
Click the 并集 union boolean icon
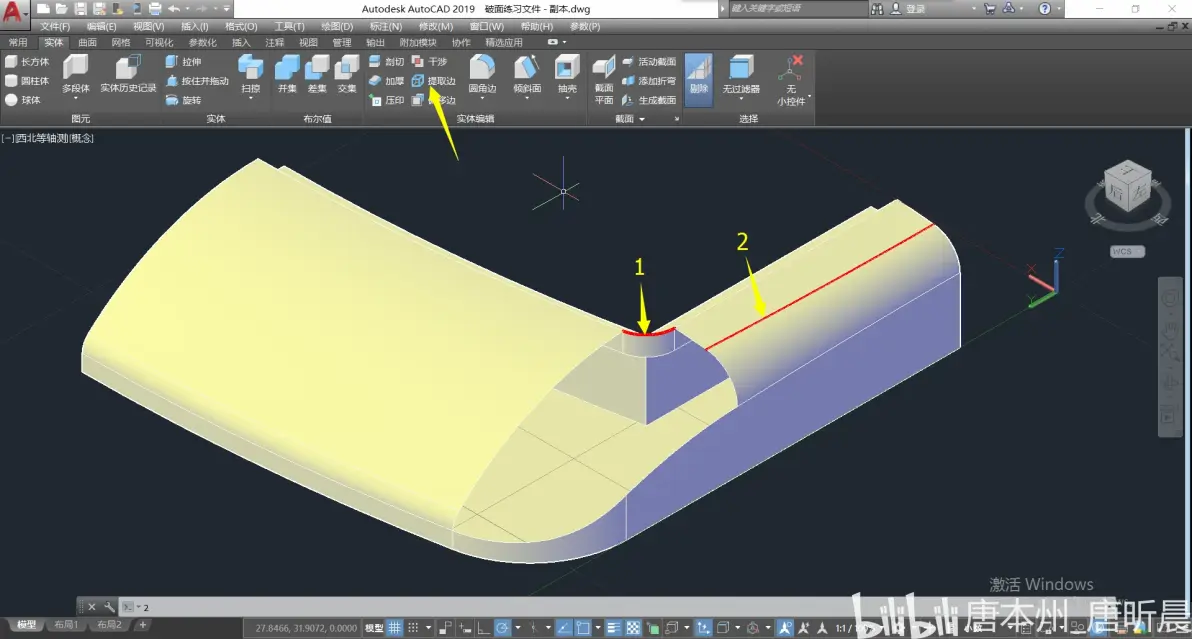[287, 74]
